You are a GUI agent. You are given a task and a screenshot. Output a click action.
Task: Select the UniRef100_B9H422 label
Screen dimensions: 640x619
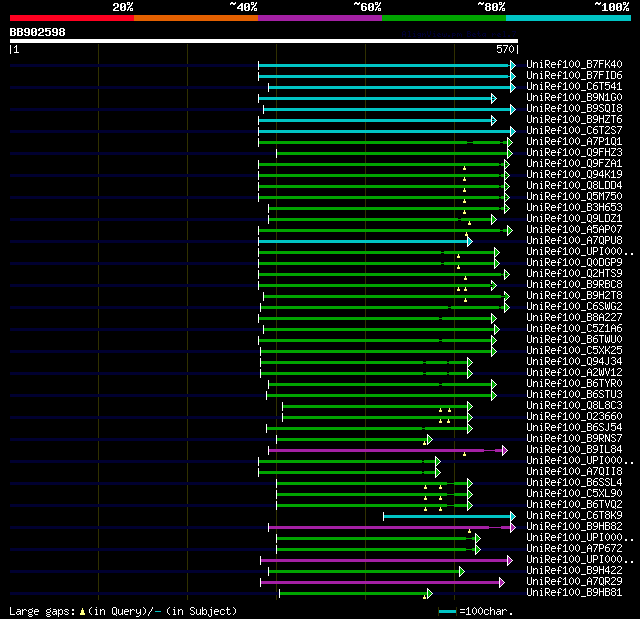coord(574,571)
